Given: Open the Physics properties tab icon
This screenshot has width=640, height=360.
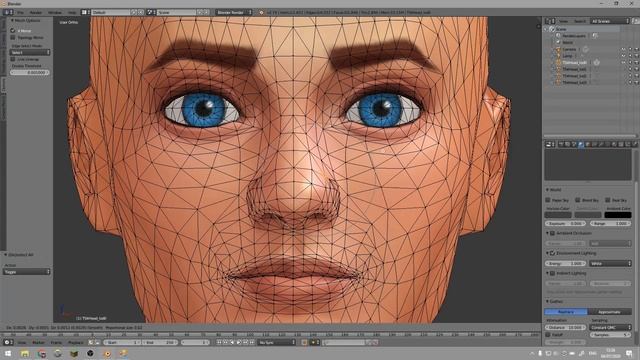Looking at the screenshot, I should pos(635,144).
